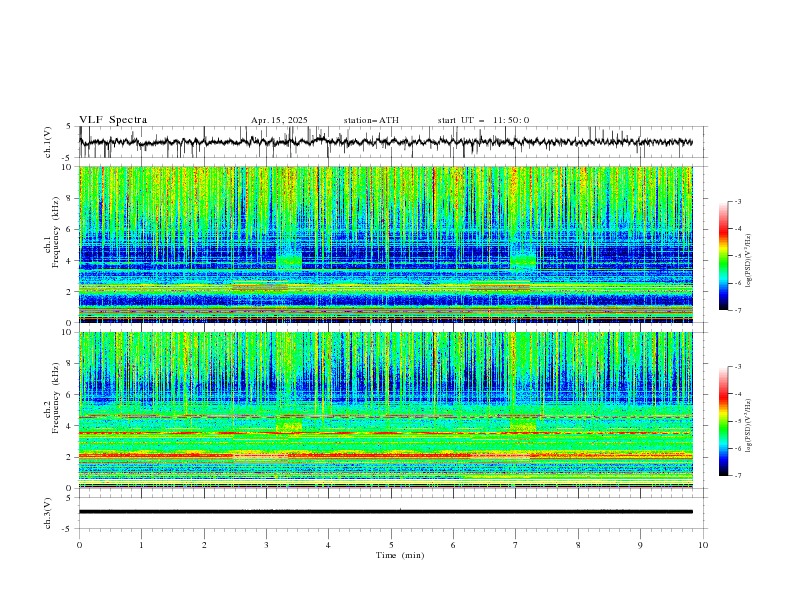The width and height of the screenshot is (792, 612).
Task: Click the ch.2 spectrogram colorbar
Action: (723, 421)
